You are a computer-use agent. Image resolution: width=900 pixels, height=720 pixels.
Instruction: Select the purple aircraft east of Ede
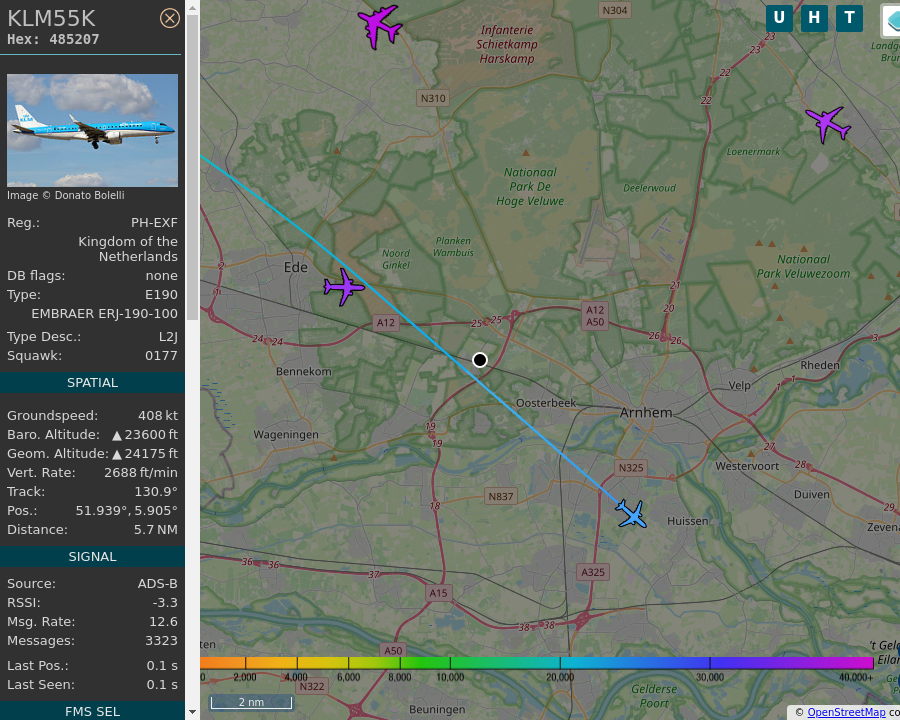(x=343, y=287)
